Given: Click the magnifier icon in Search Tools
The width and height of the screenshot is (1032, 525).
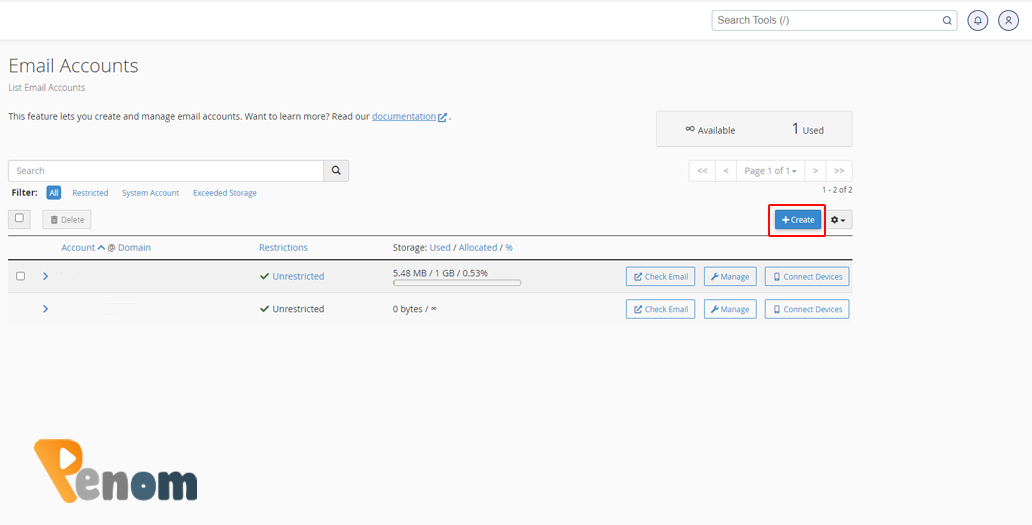Looking at the screenshot, I should coord(947,20).
